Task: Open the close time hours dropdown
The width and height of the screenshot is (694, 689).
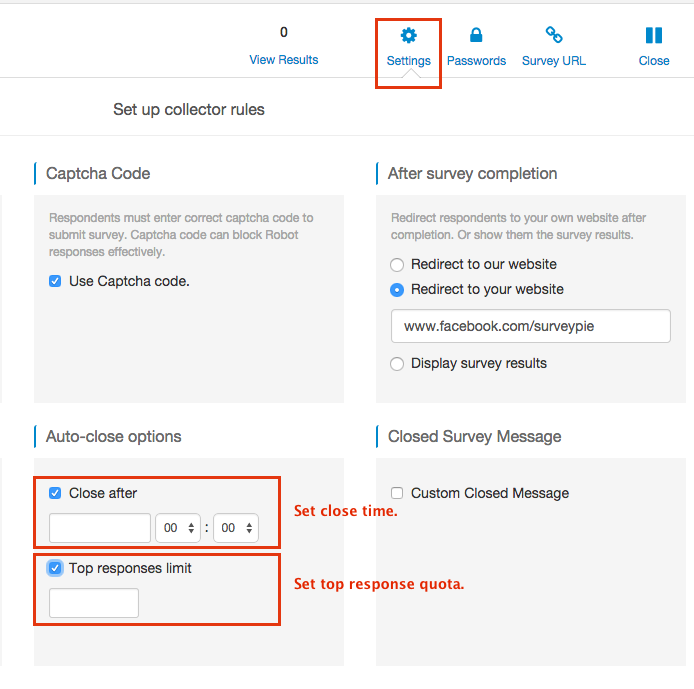Action: [x=179, y=528]
